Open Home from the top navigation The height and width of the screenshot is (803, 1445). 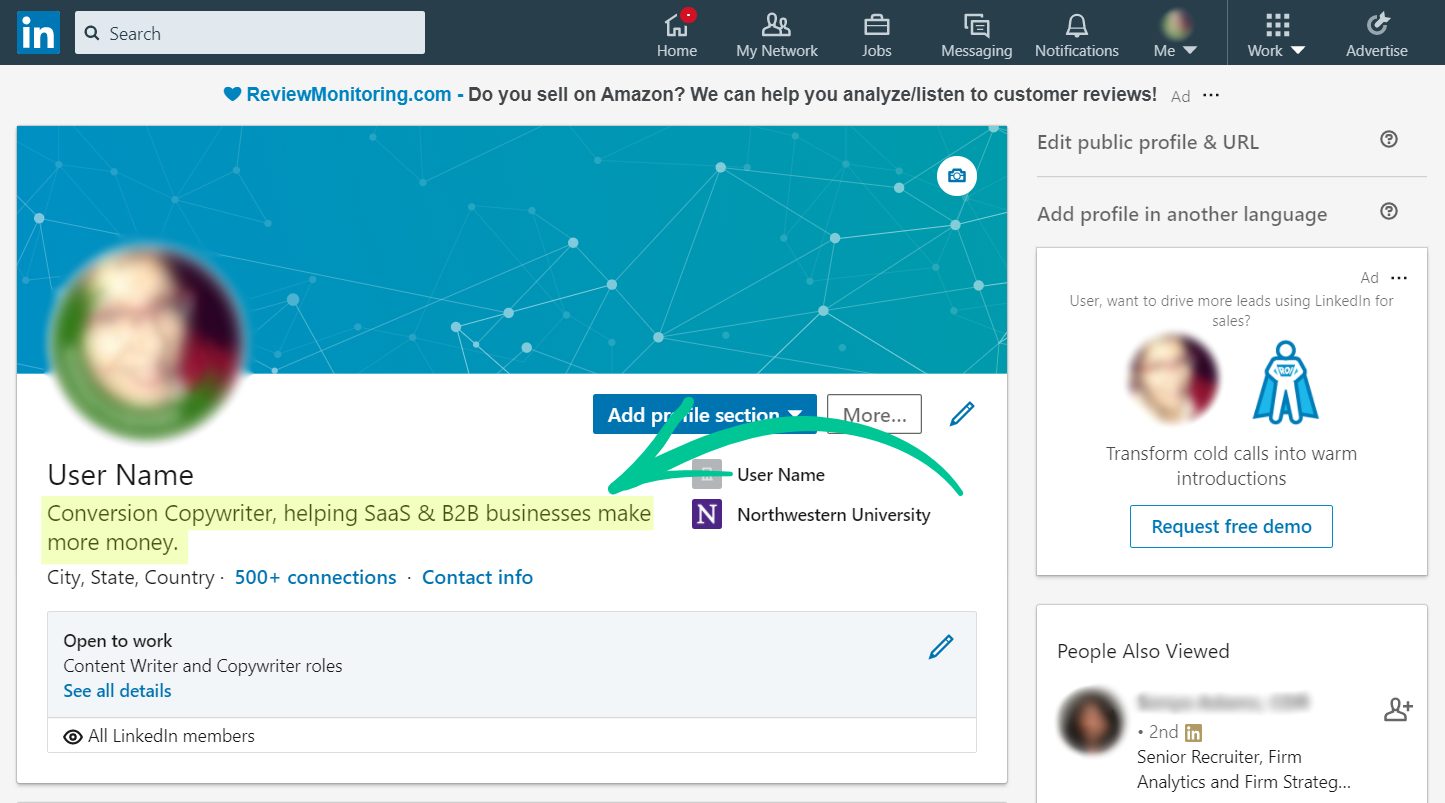point(677,34)
